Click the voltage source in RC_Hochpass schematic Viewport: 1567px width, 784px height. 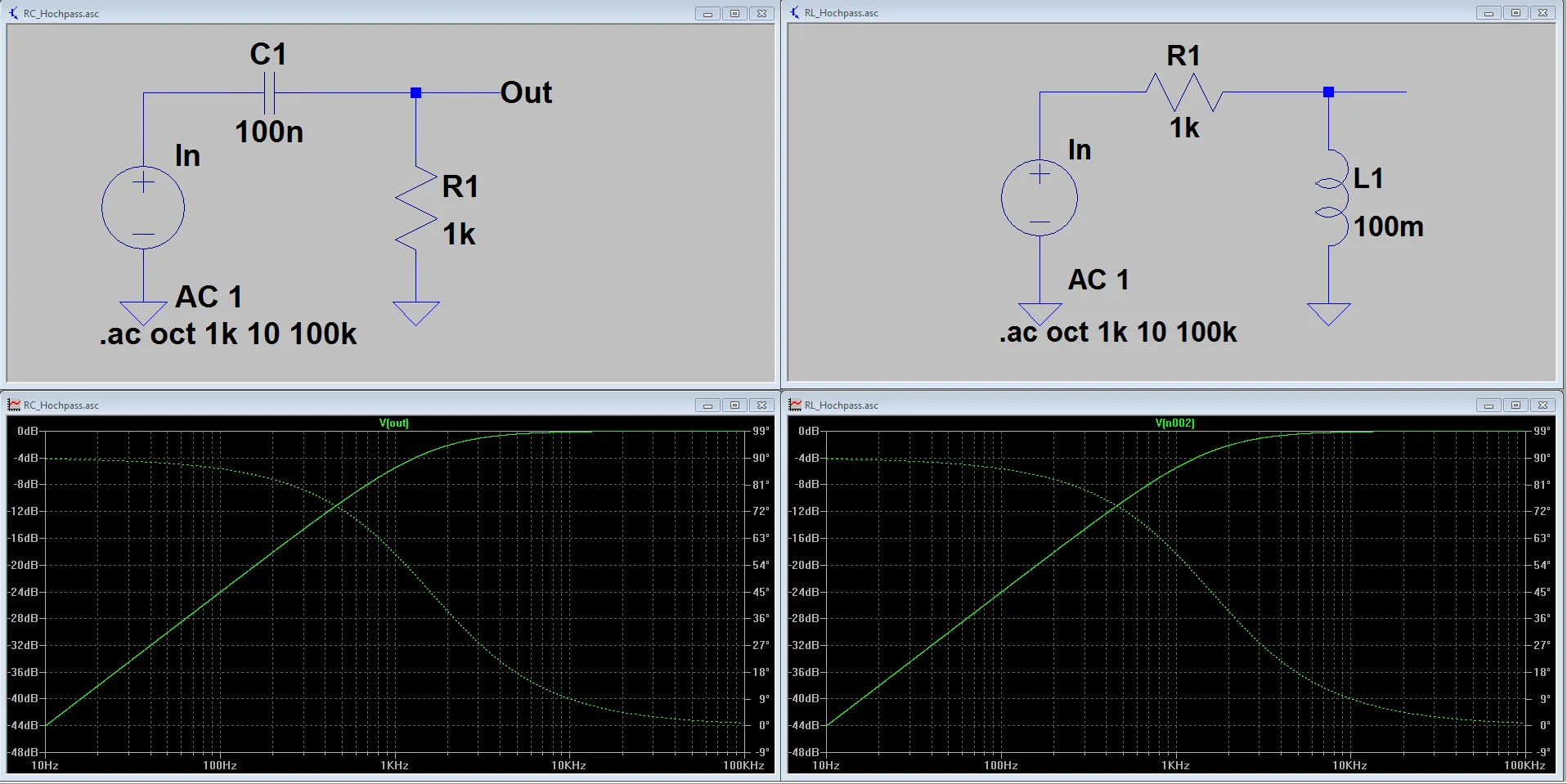(x=143, y=208)
